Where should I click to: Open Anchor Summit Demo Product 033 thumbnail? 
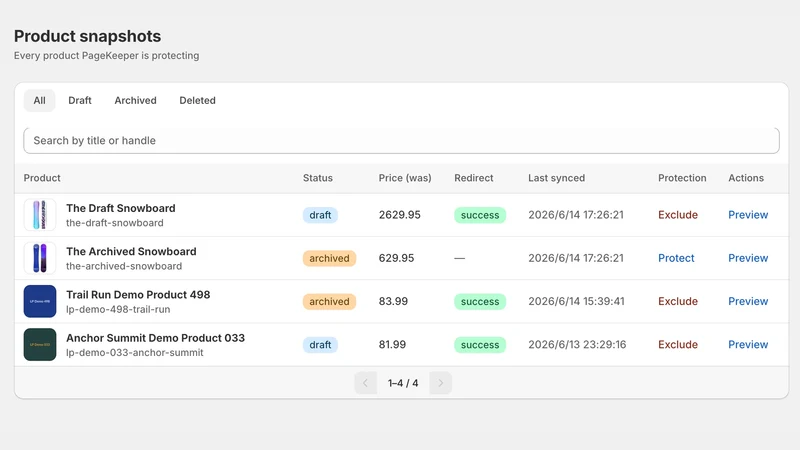click(40, 344)
